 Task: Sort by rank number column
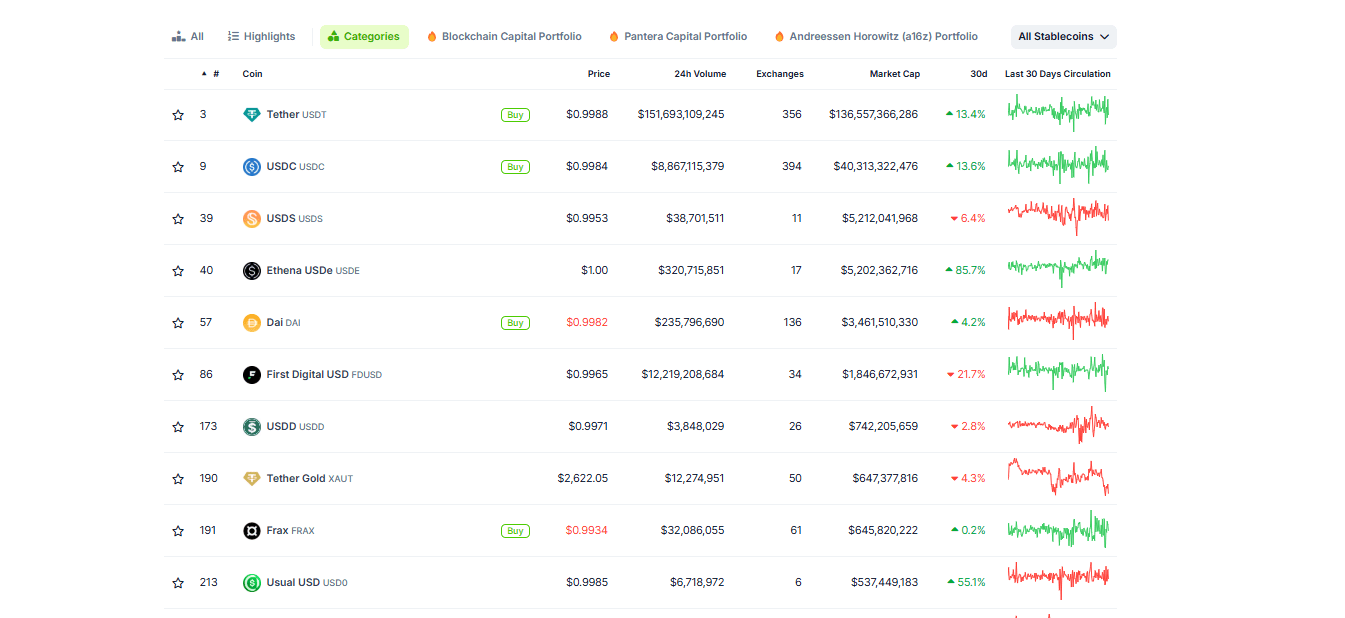[x=210, y=74]
